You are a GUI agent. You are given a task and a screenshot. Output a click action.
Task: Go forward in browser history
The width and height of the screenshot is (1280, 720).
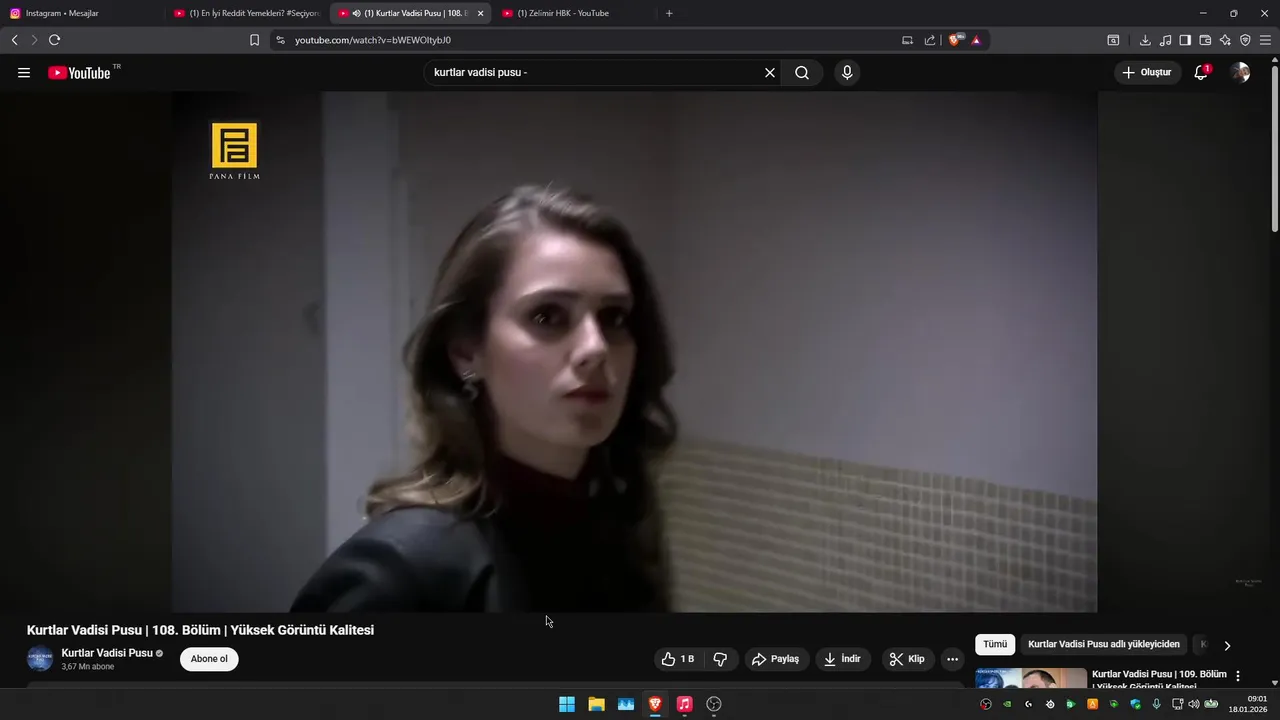[x=34, y=40]
